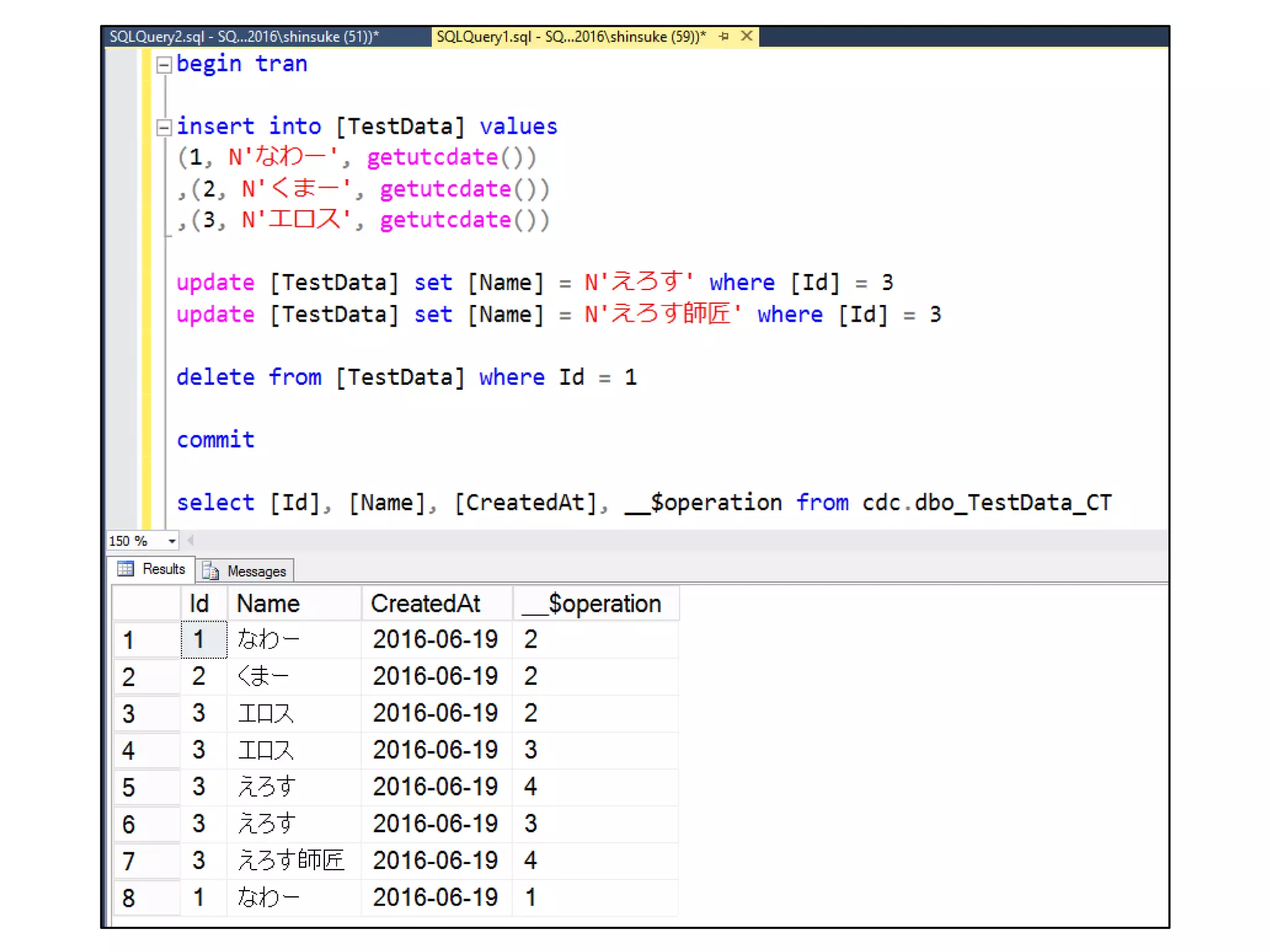Collapse the insert into statement block

point(164,128)
